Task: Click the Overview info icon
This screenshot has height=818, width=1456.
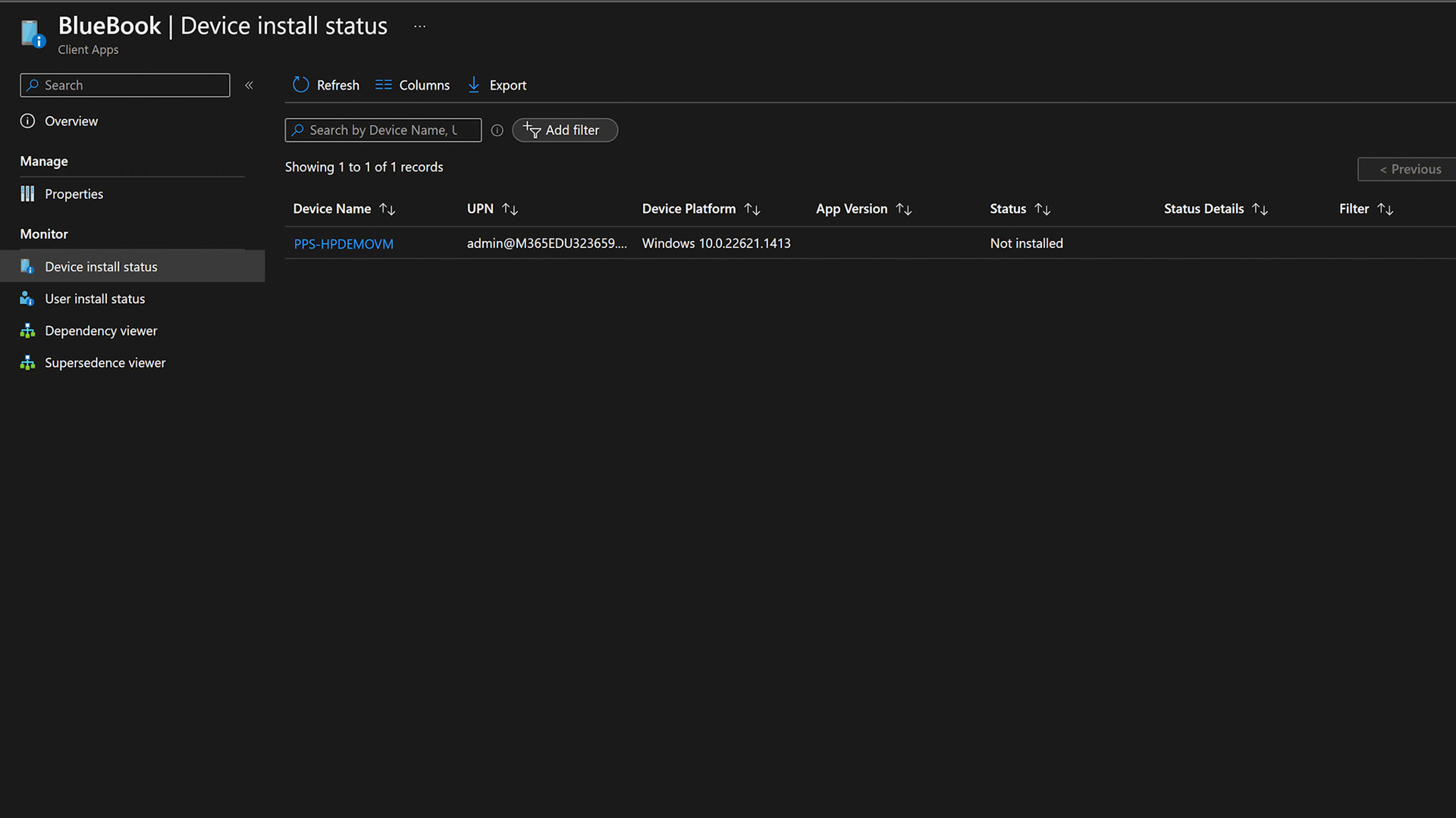Action: point(28,121)
